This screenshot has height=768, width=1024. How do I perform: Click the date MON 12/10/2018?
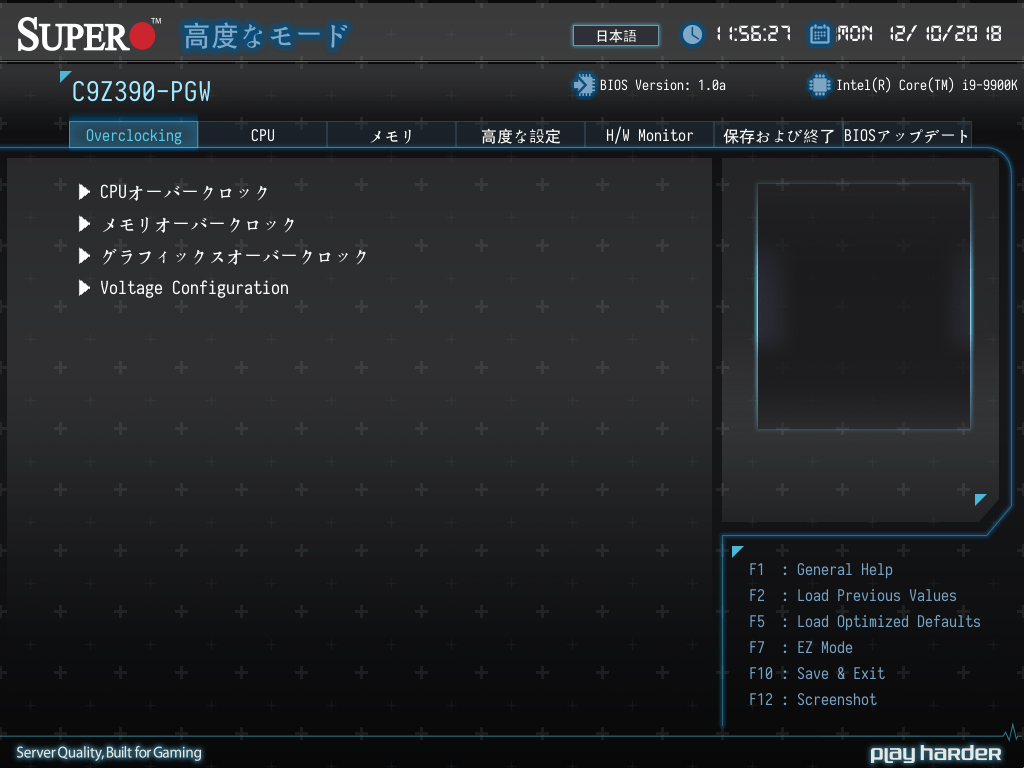point(919,34)
